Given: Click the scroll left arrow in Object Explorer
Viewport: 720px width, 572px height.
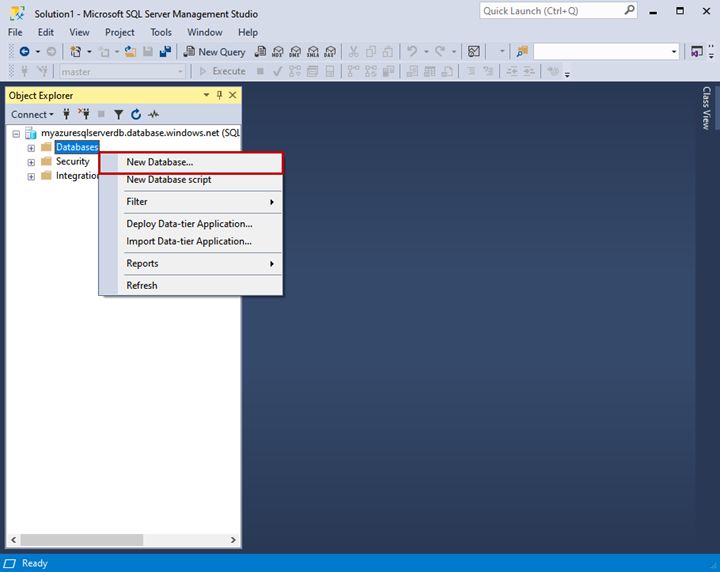Looking at the screenshot, I should coord(13,540).
